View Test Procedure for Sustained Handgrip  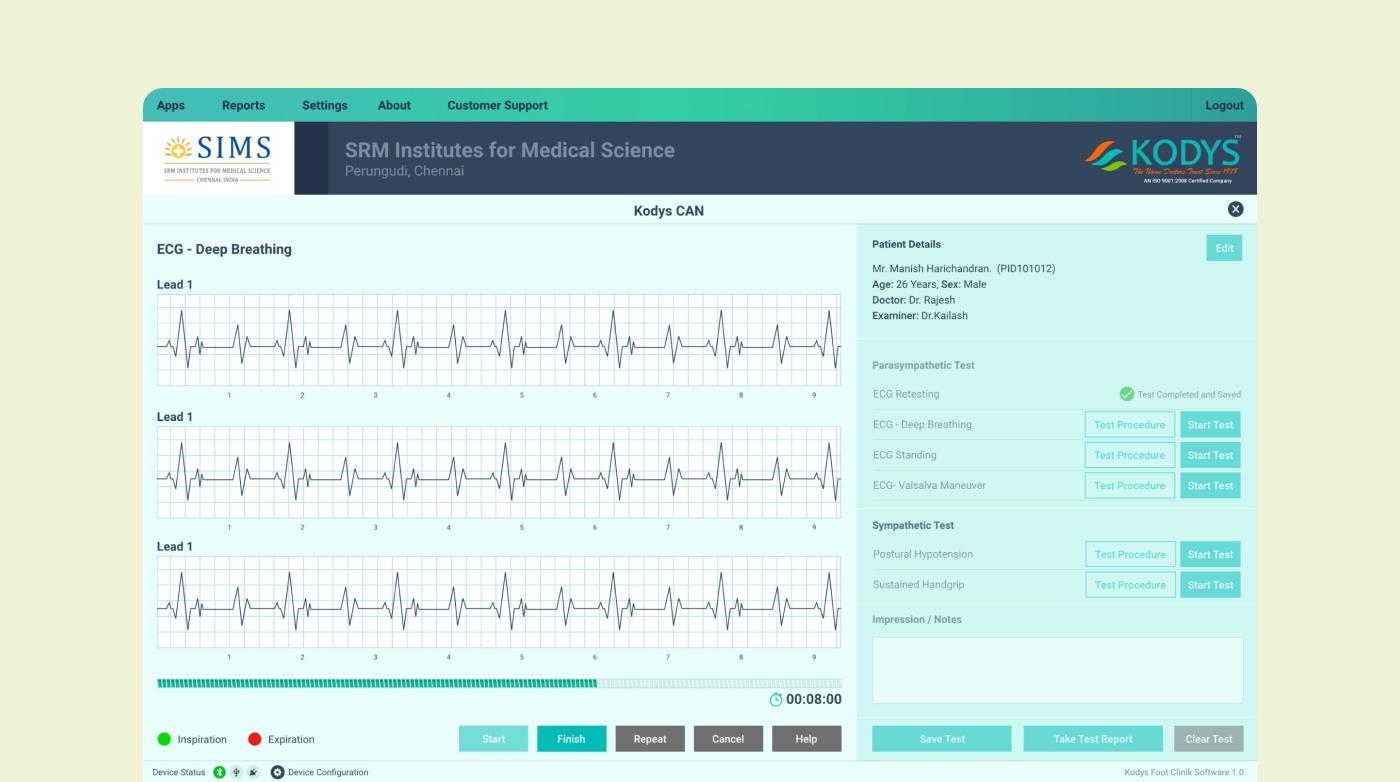(x=1130, y=585)
